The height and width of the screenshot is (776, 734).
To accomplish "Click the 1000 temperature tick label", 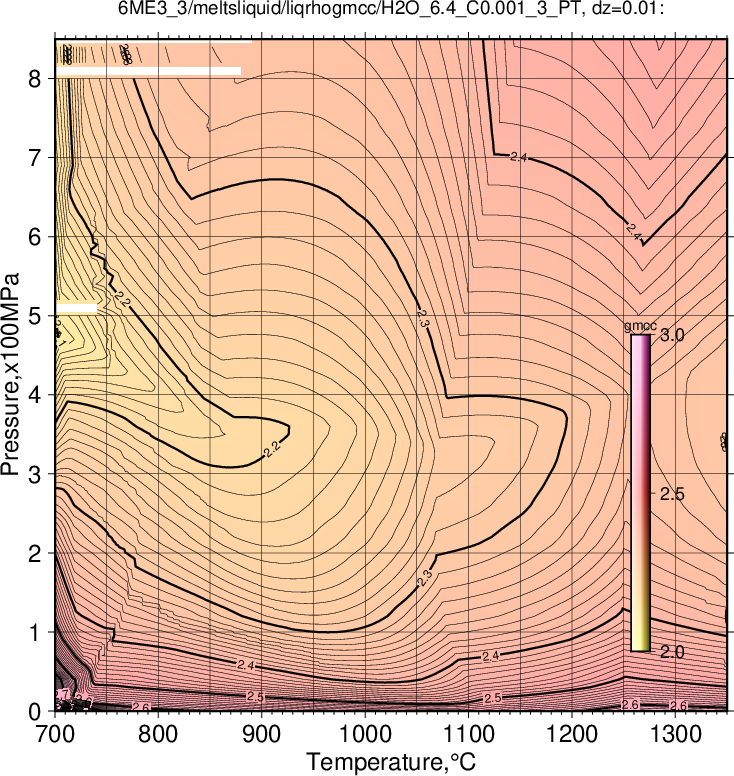I will (365, 734).
